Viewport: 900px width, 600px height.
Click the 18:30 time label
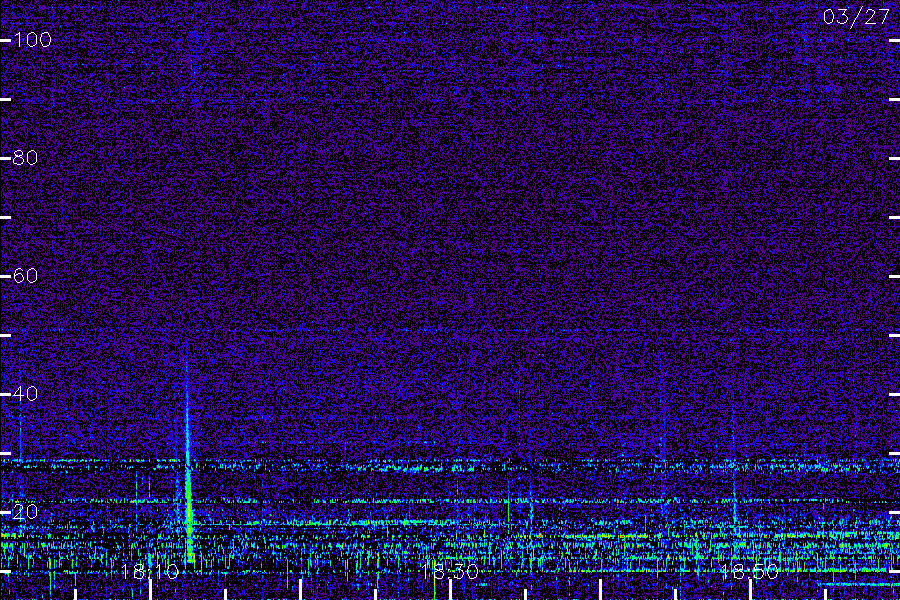point(449,571)
